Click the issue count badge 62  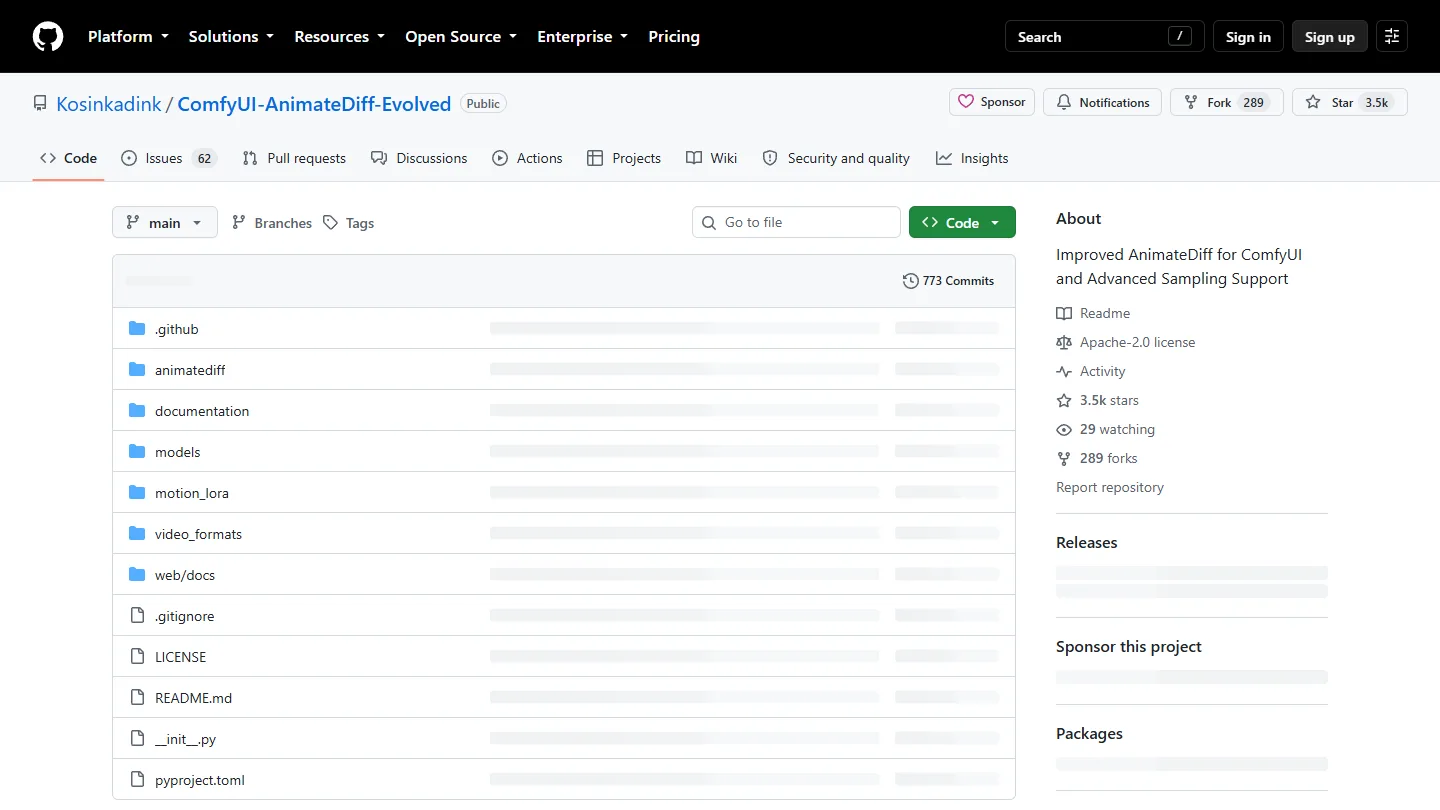click(x=204, y=159)
